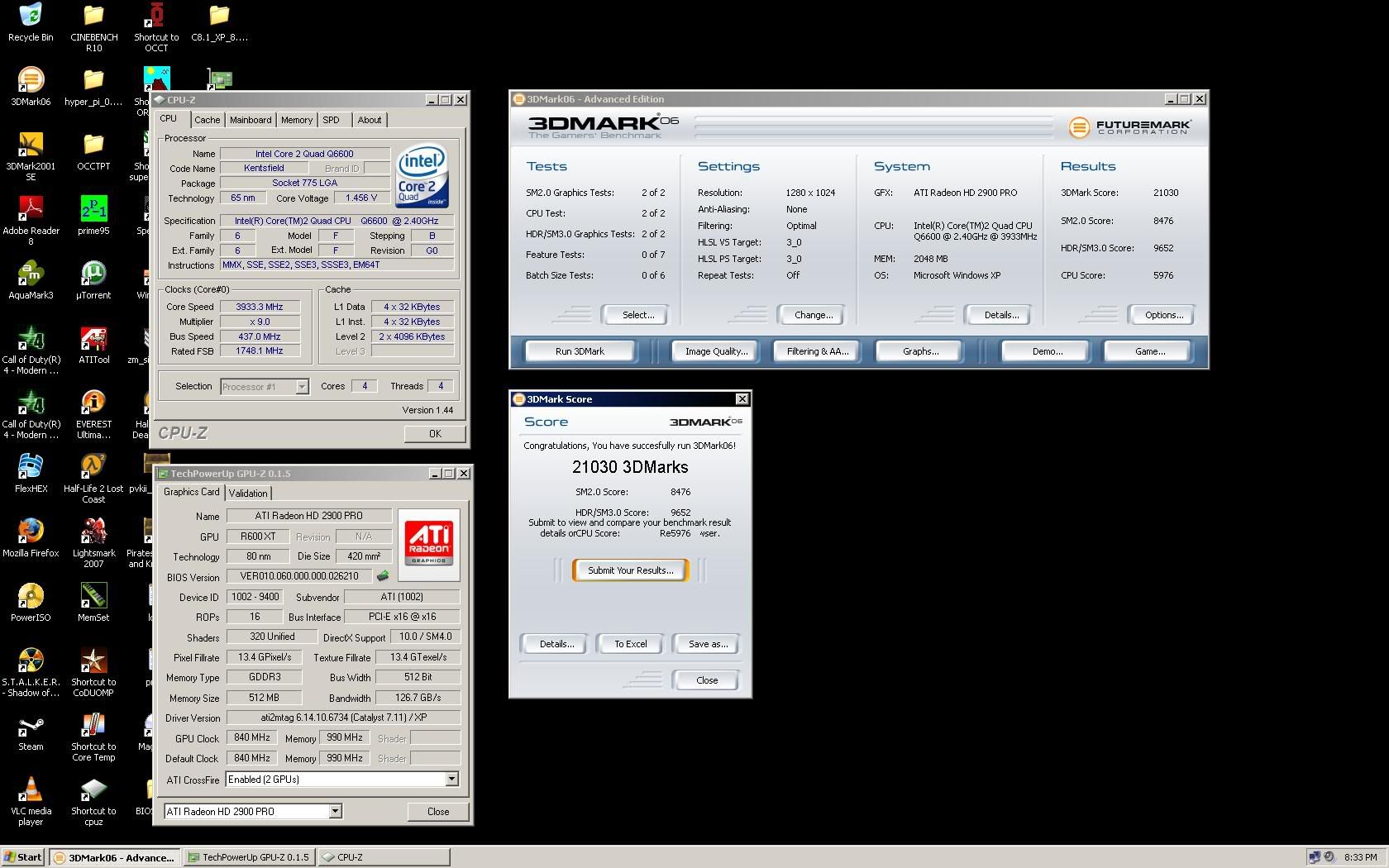This screenshot has height=868, width=1389.
Task: Click the GPU-Z Driver Version field
Action: (x=342, y=718)
